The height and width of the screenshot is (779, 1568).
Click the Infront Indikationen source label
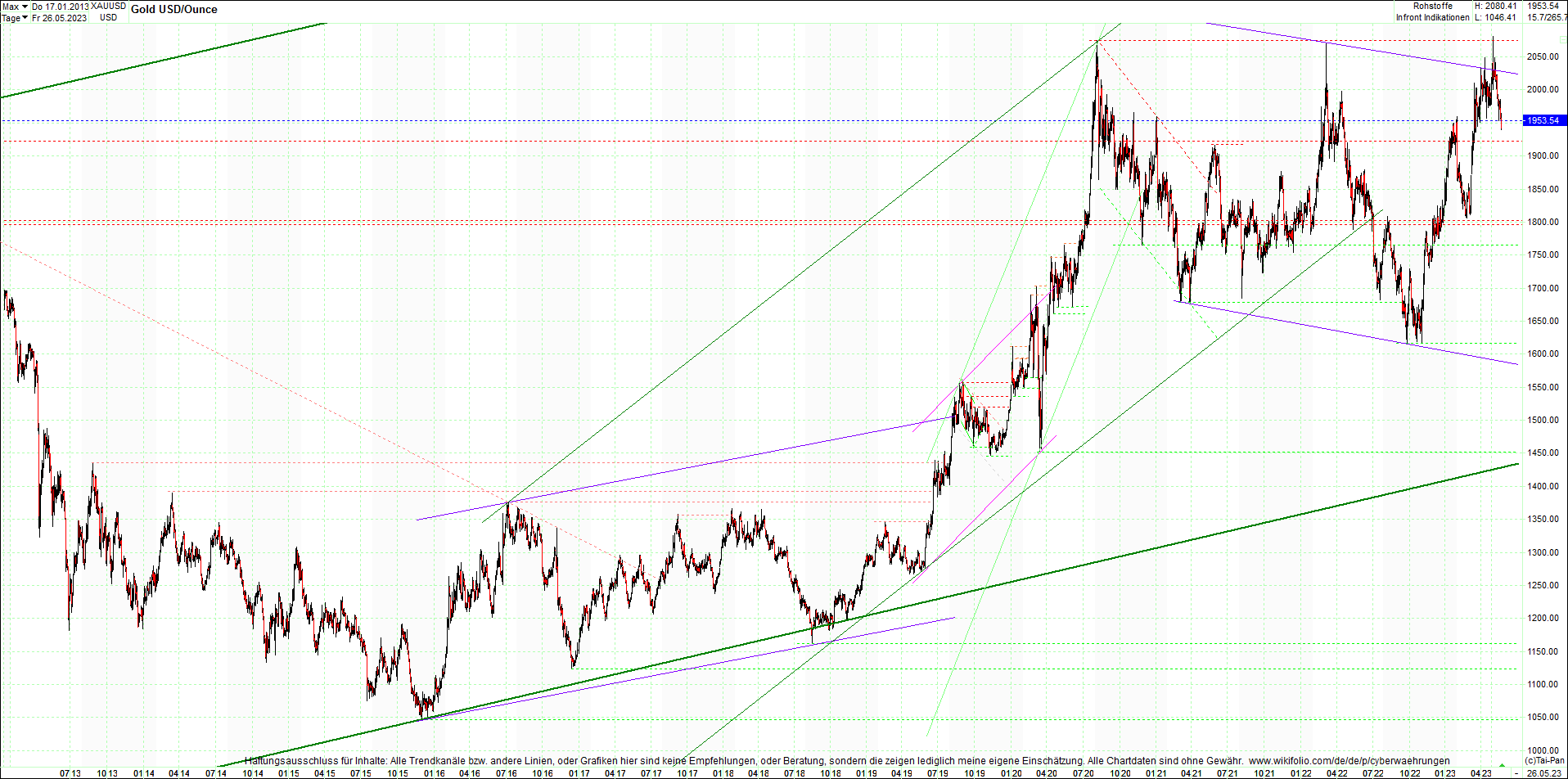pos(1433,17)
